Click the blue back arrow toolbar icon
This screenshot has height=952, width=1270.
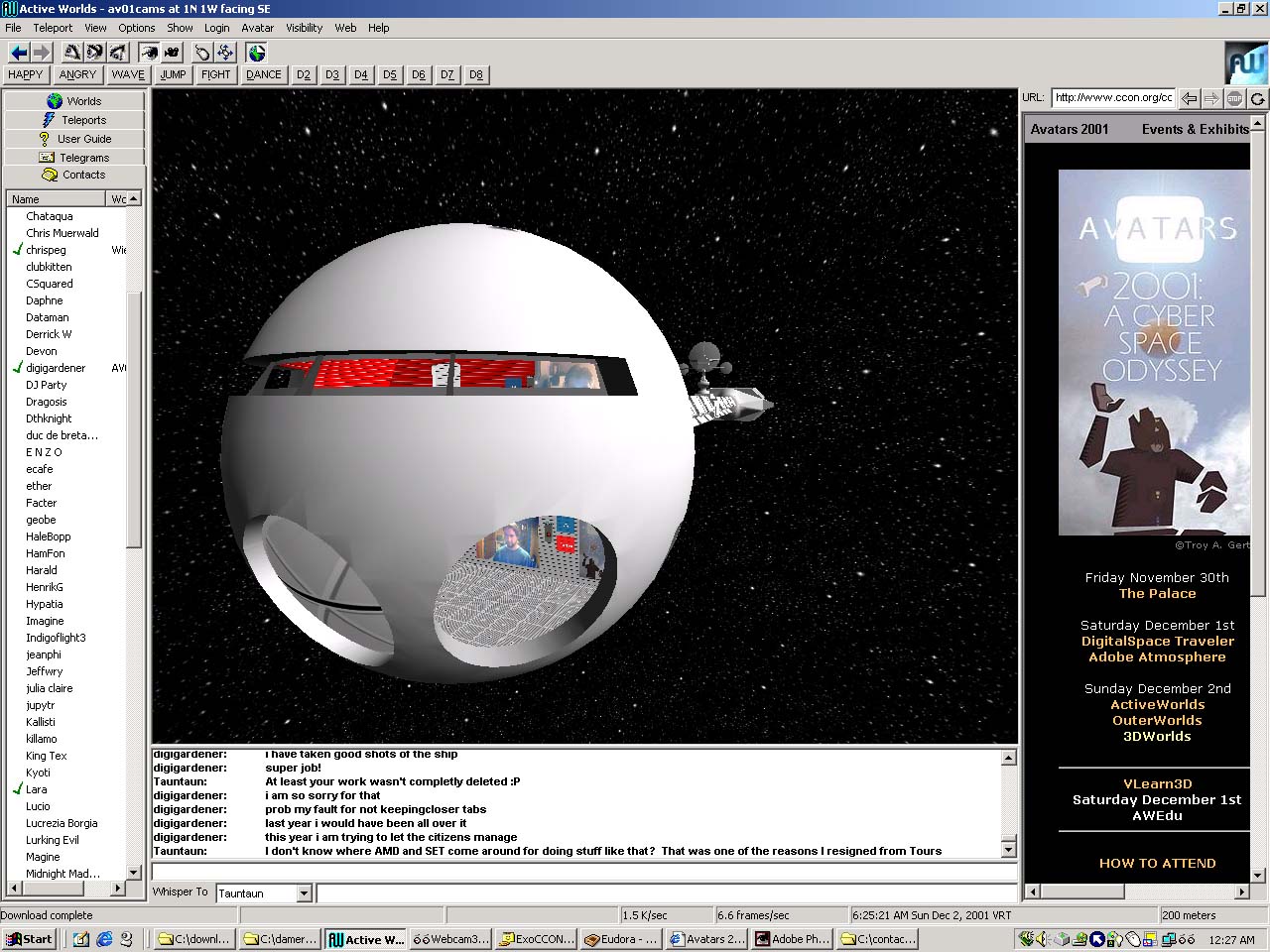(x=18, y=53)
